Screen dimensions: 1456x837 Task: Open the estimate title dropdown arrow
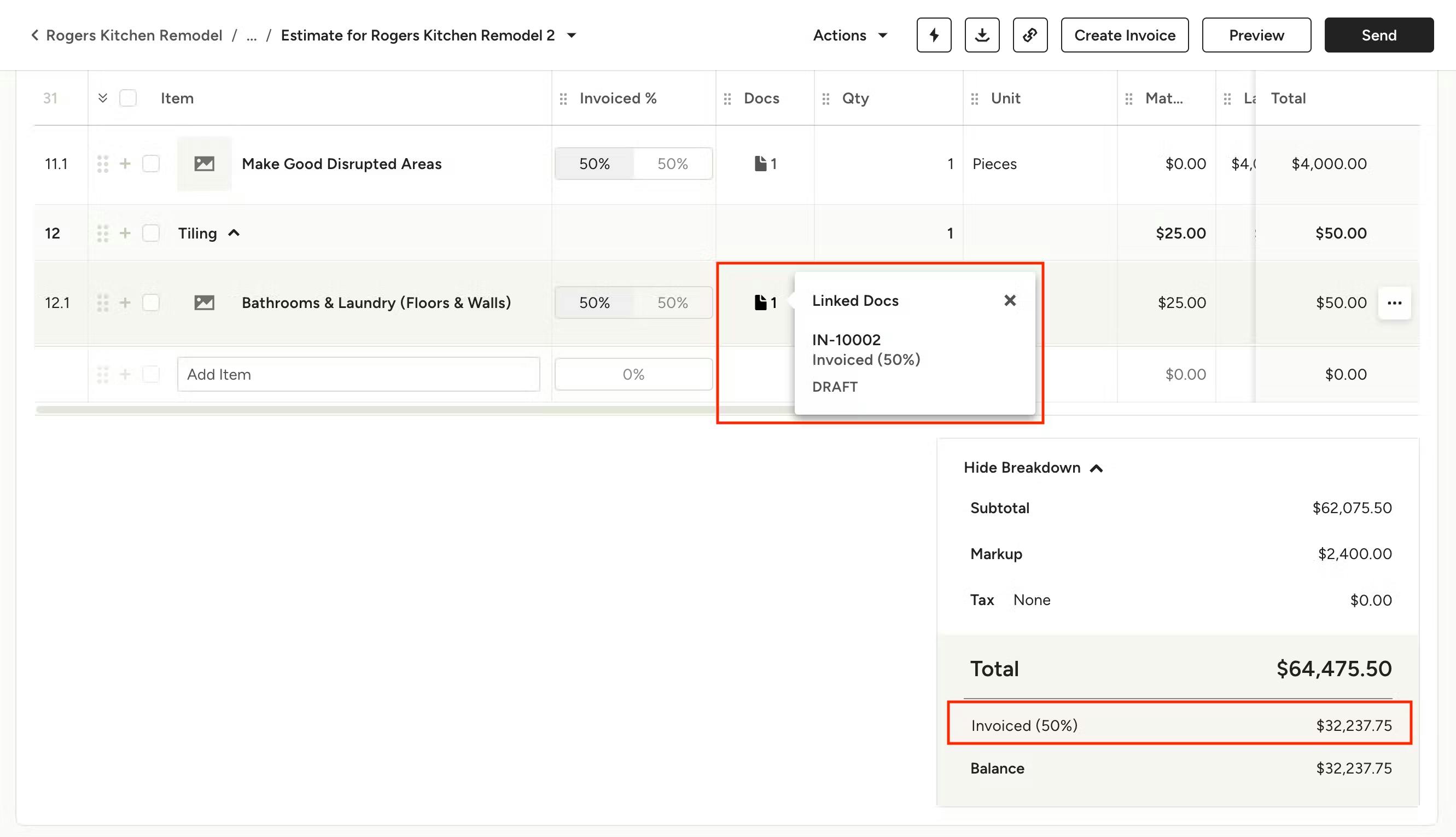click(572, 35)
